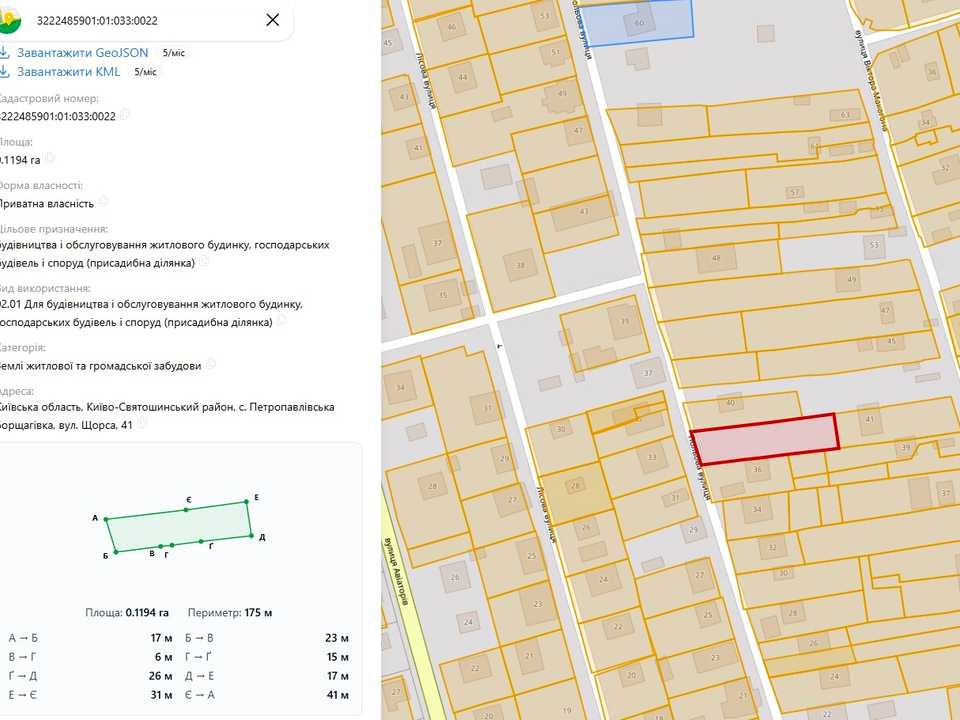960x720 pixels.
Task: Open the Завантажити GeoJSON link
Action: [x=83, y=53]
